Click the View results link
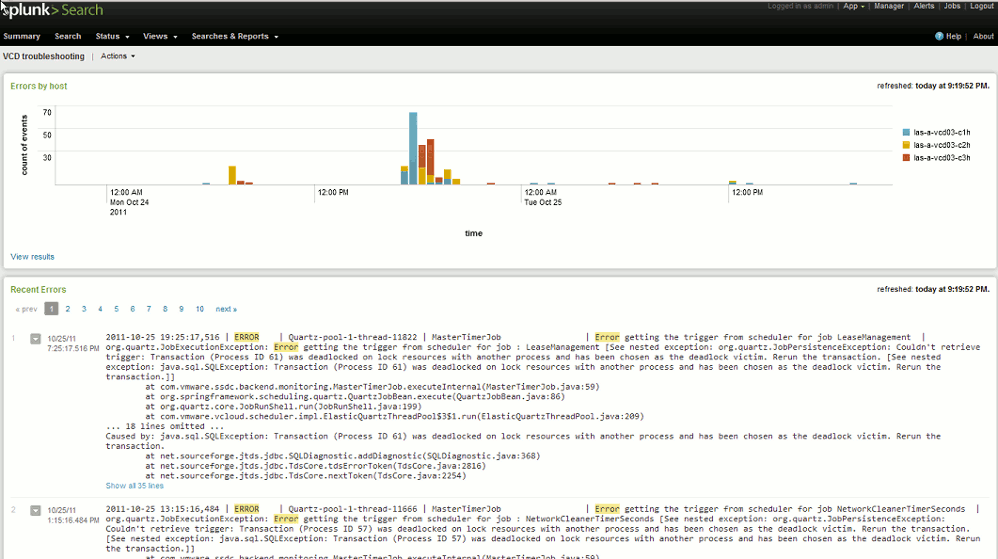This screenshot has height=559, width=998. point(33,257)
